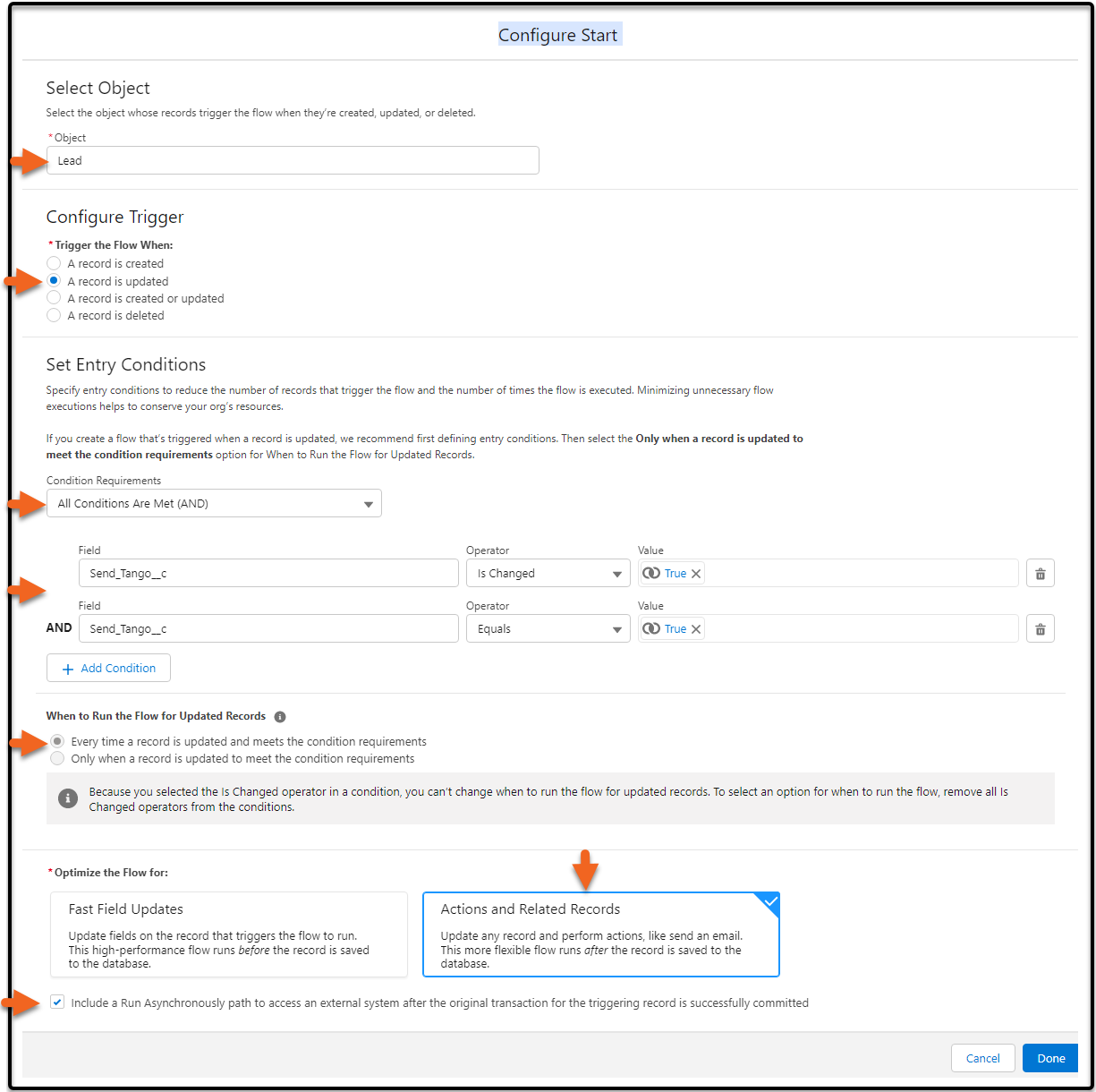Screen dimensions: 1096x1092
Task: Click the Done button
Action: pos(1049,1058)
